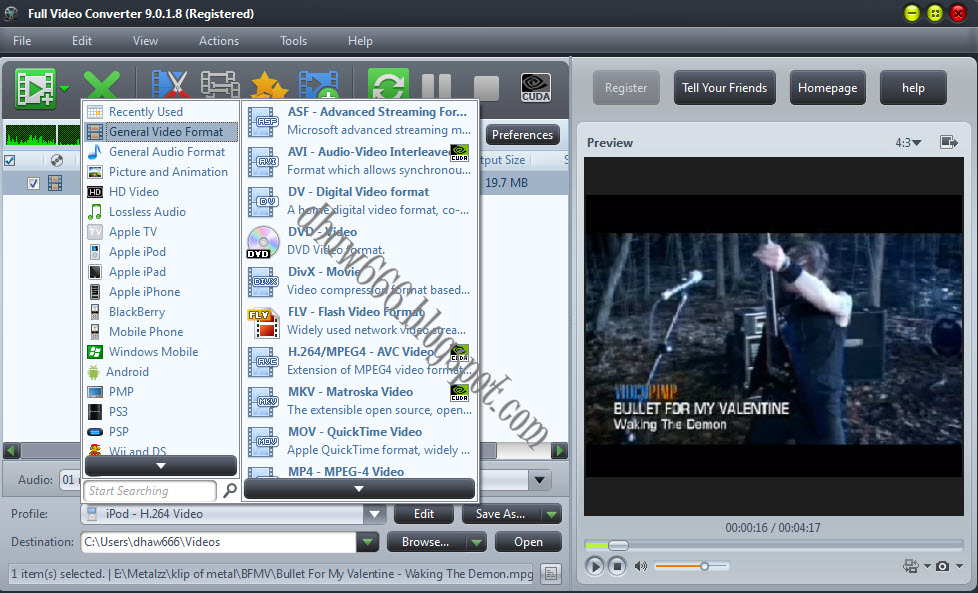Click the scissors Clip video icon
978x593 pixels.
click(x=170, y=85)
